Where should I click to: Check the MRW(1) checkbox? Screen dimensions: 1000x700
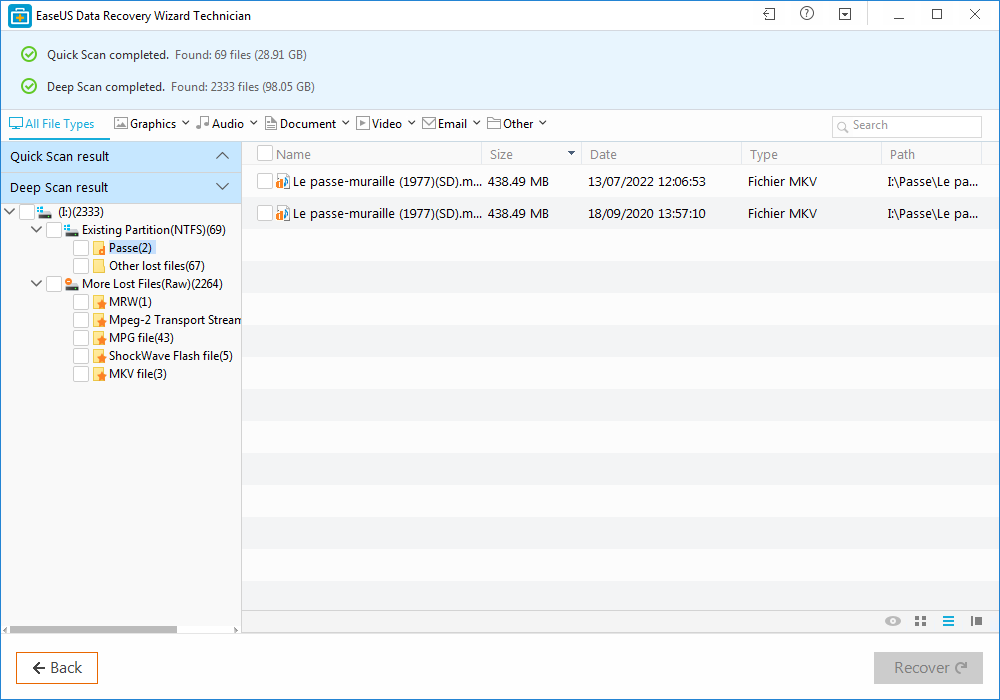click(x=81, y=302)
